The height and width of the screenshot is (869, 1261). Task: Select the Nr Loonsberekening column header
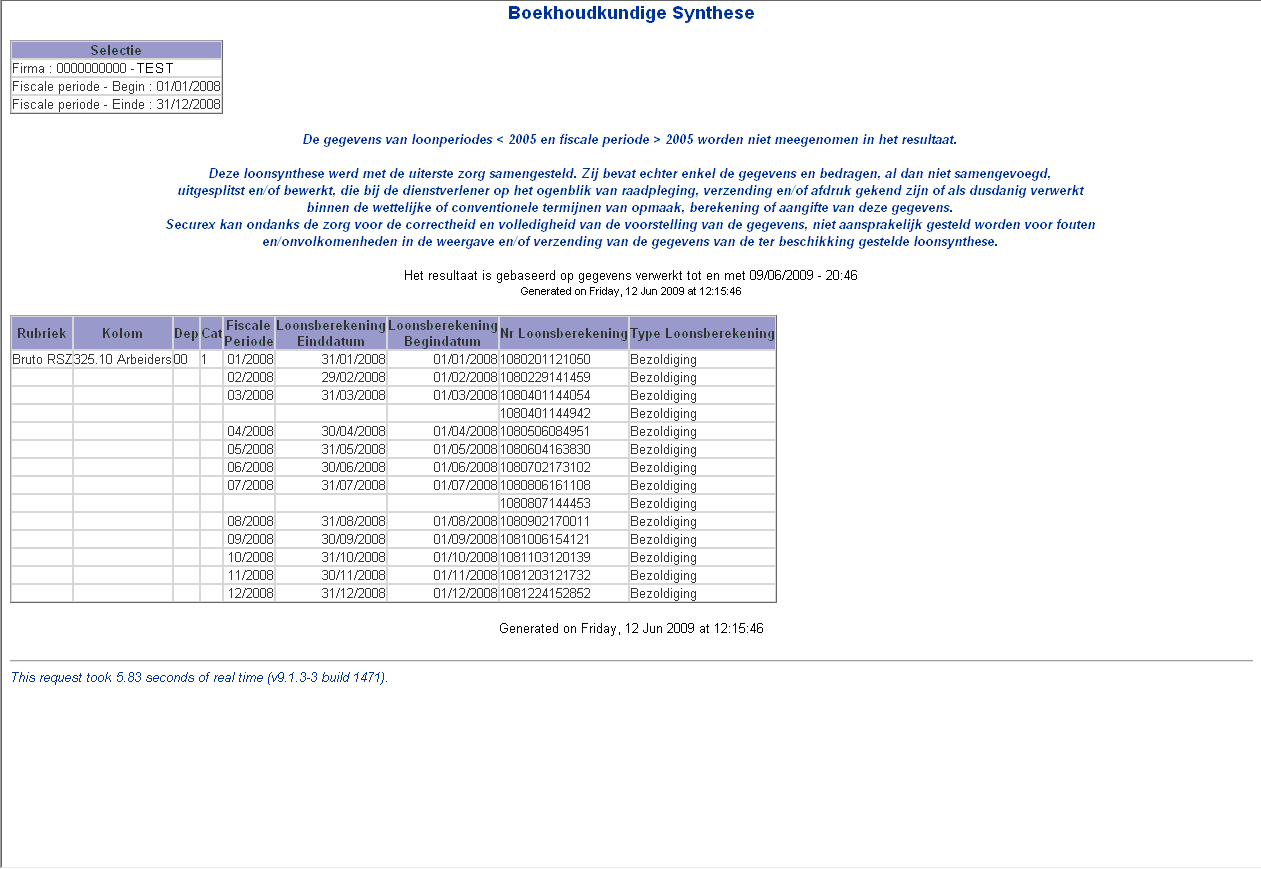(564, 333)
